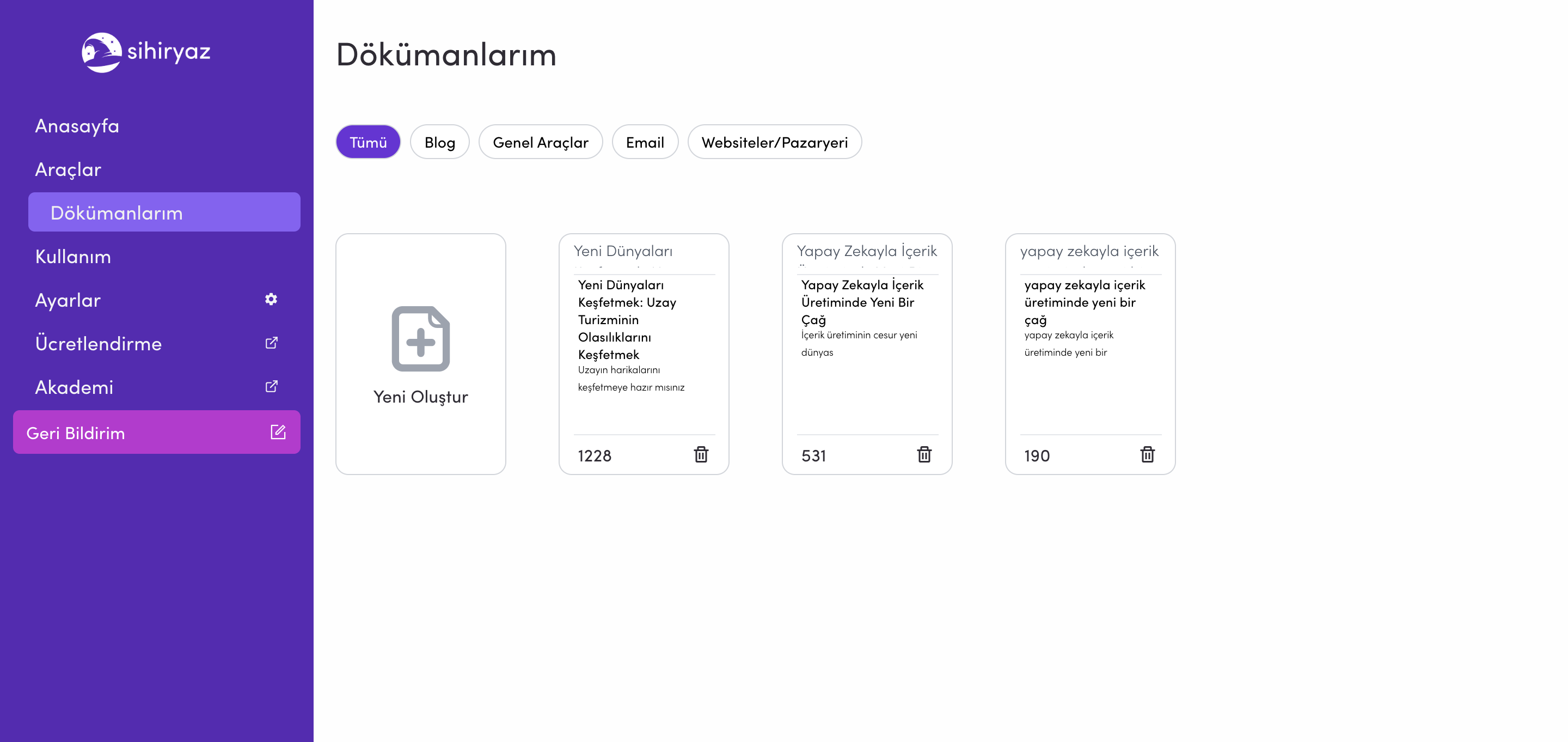The width and height of the screenshot is (1568, 742).
Task: Click the 'Üretiminde Yeni Bir Çağ' heading
Action: [862, 302]
